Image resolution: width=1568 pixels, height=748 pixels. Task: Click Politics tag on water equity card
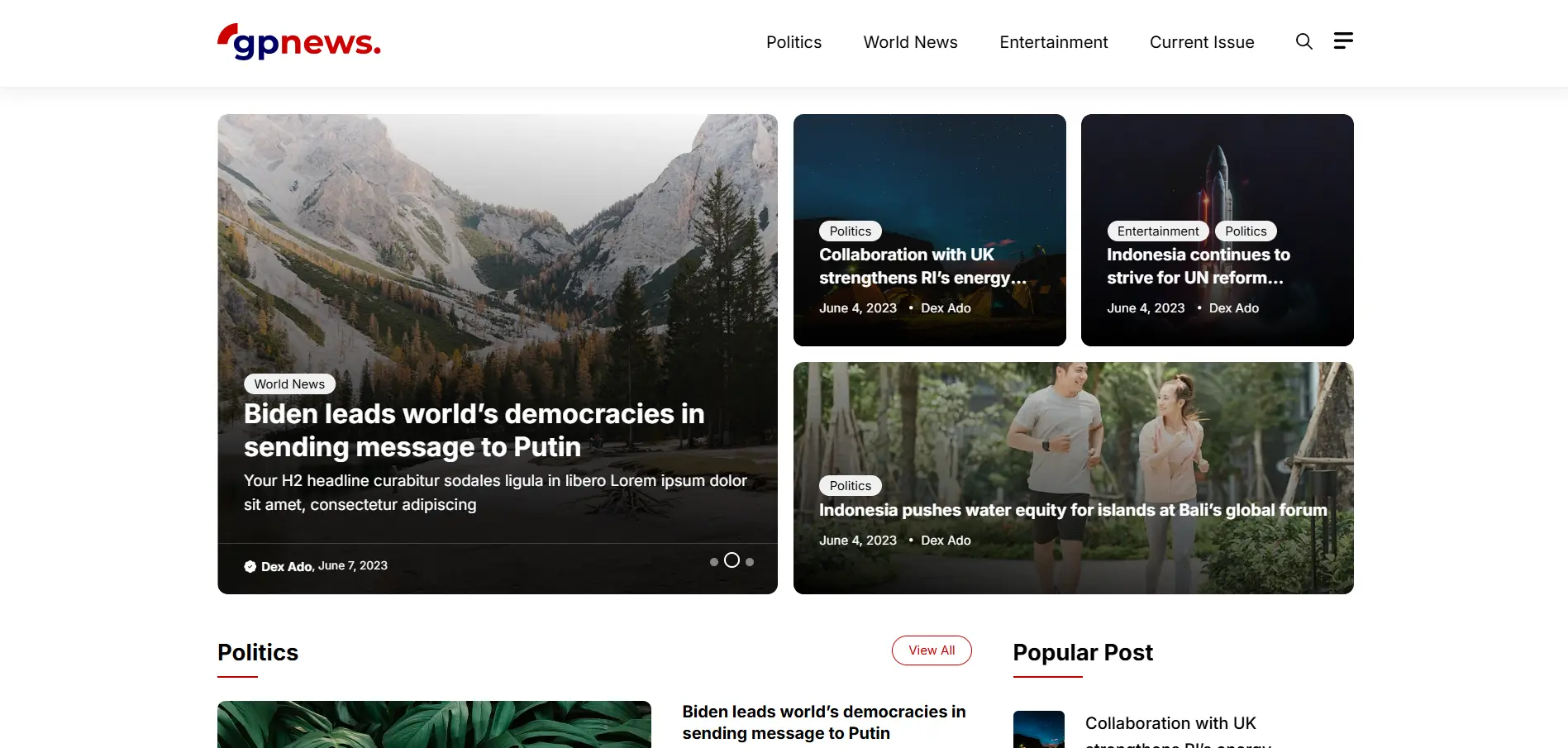click(x=851, y=486)
